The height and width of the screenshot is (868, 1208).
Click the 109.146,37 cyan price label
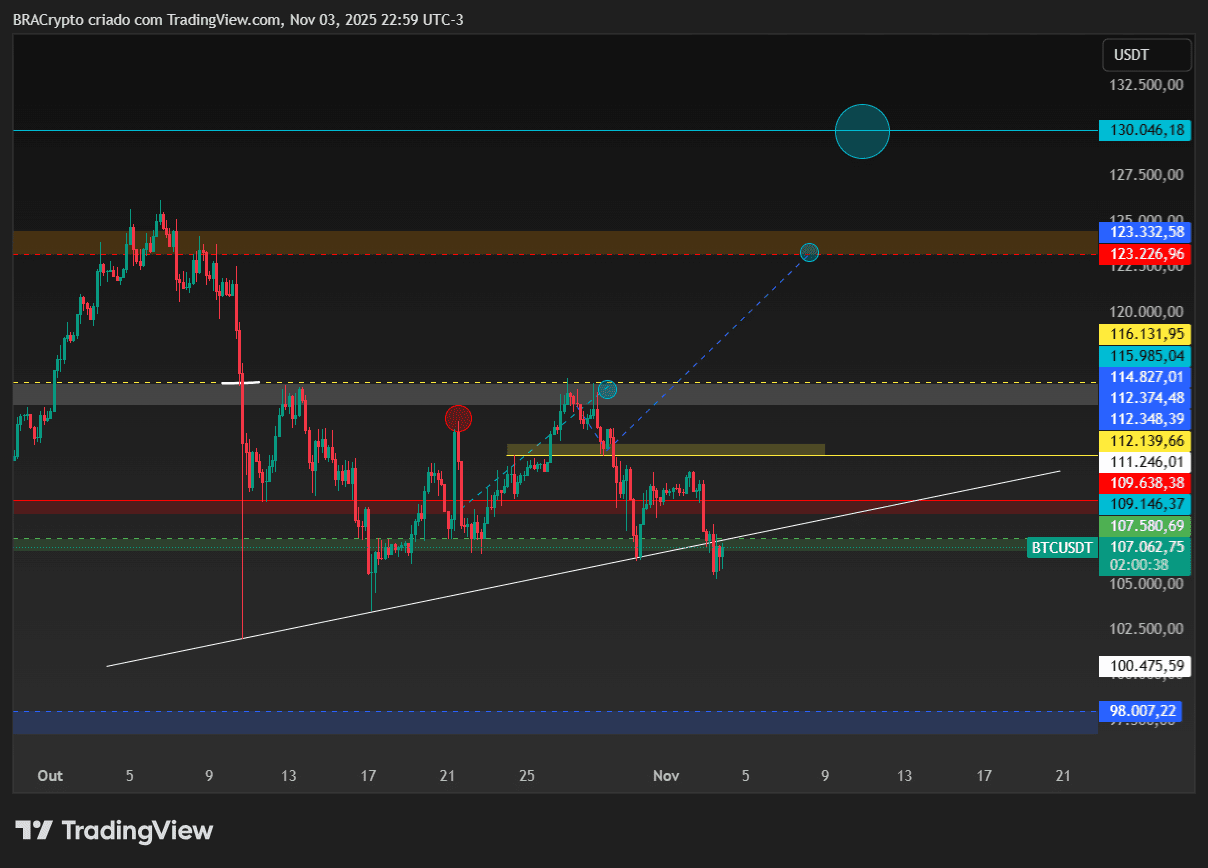tap(1145, 504)
